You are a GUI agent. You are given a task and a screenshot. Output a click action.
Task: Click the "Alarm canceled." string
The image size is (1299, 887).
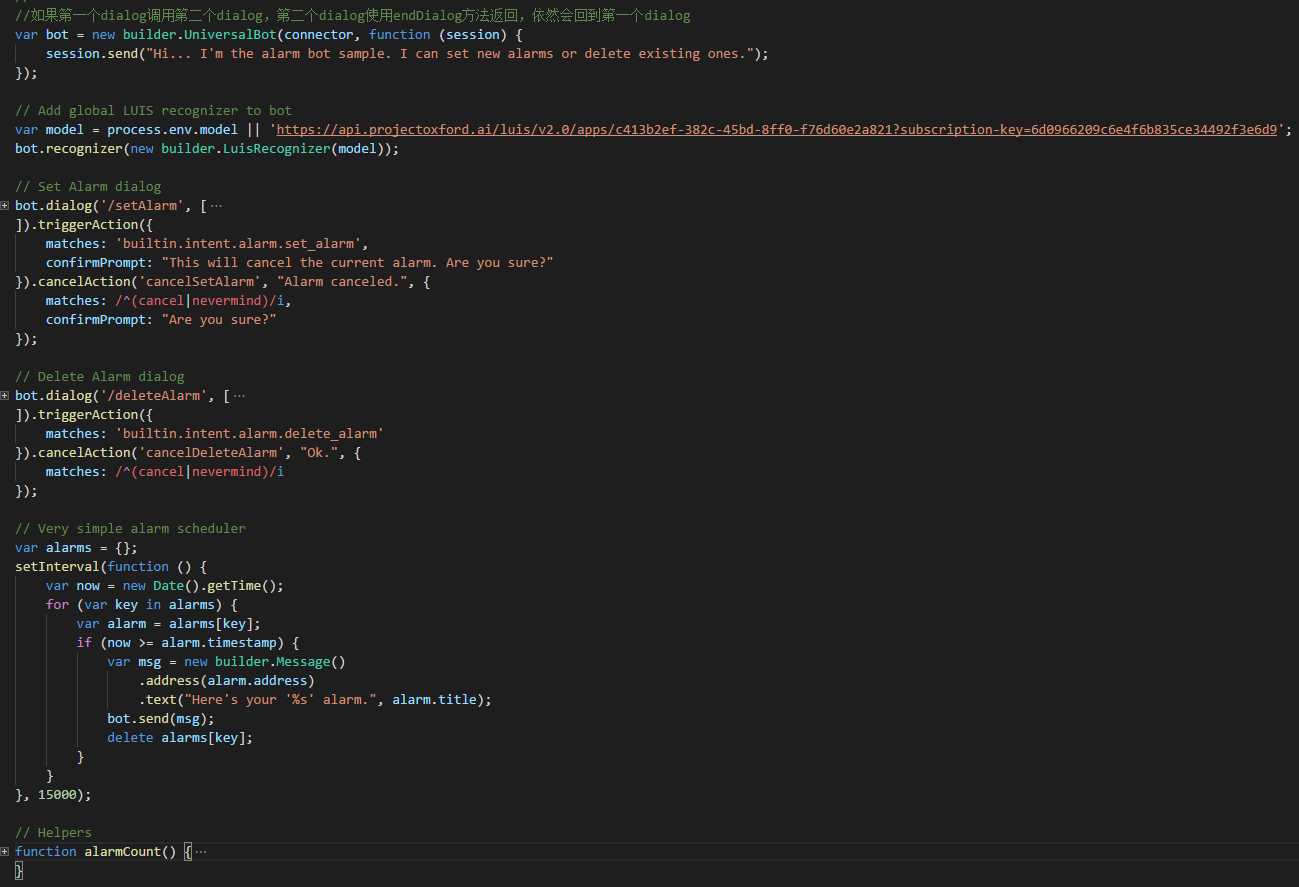pos(343,282)
